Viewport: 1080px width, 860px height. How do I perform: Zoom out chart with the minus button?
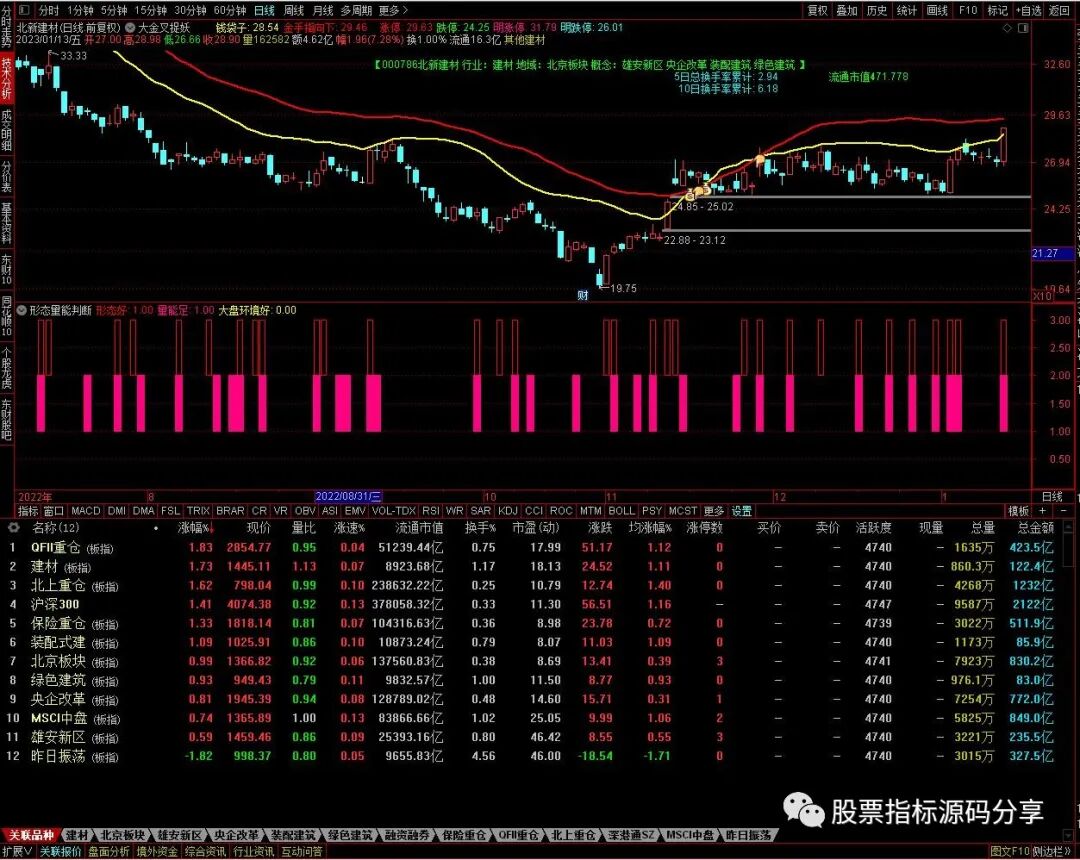[1063, 511]
